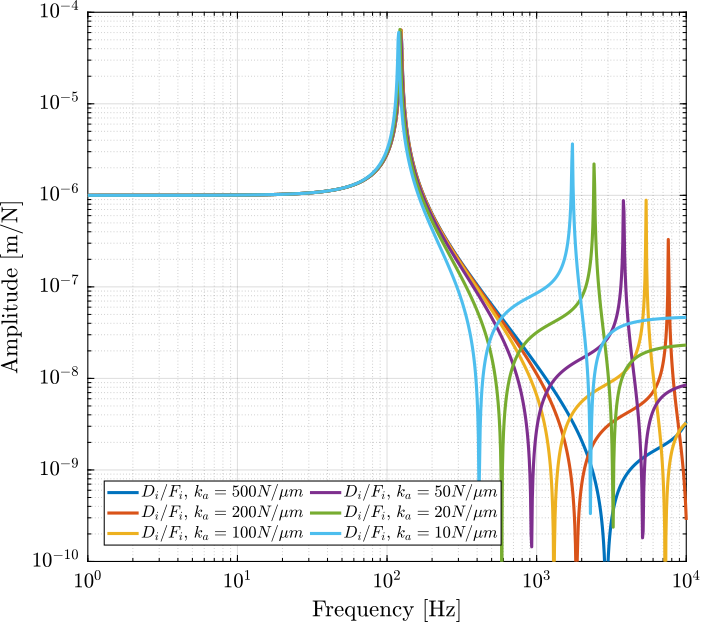
Task: Click the light blue curve's second resonance peak
Action: click(572, 146)
